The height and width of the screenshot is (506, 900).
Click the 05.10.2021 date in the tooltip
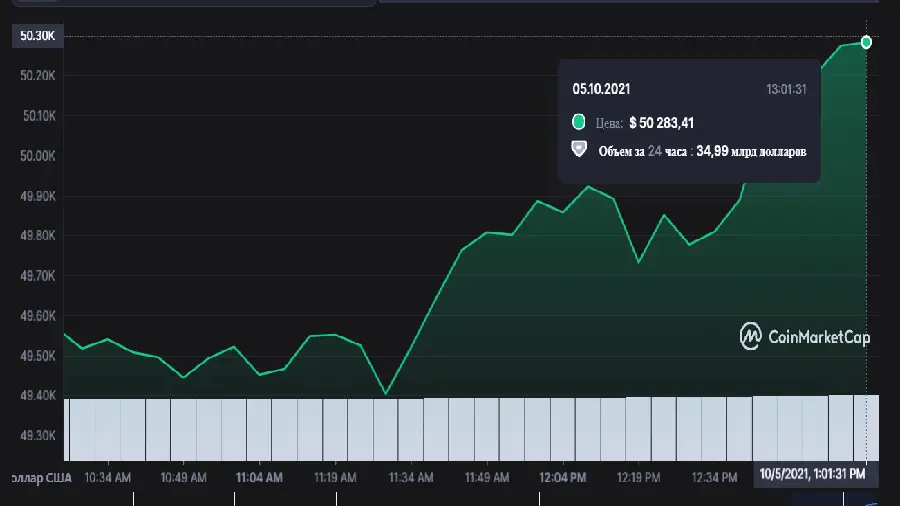click(601, 89)
